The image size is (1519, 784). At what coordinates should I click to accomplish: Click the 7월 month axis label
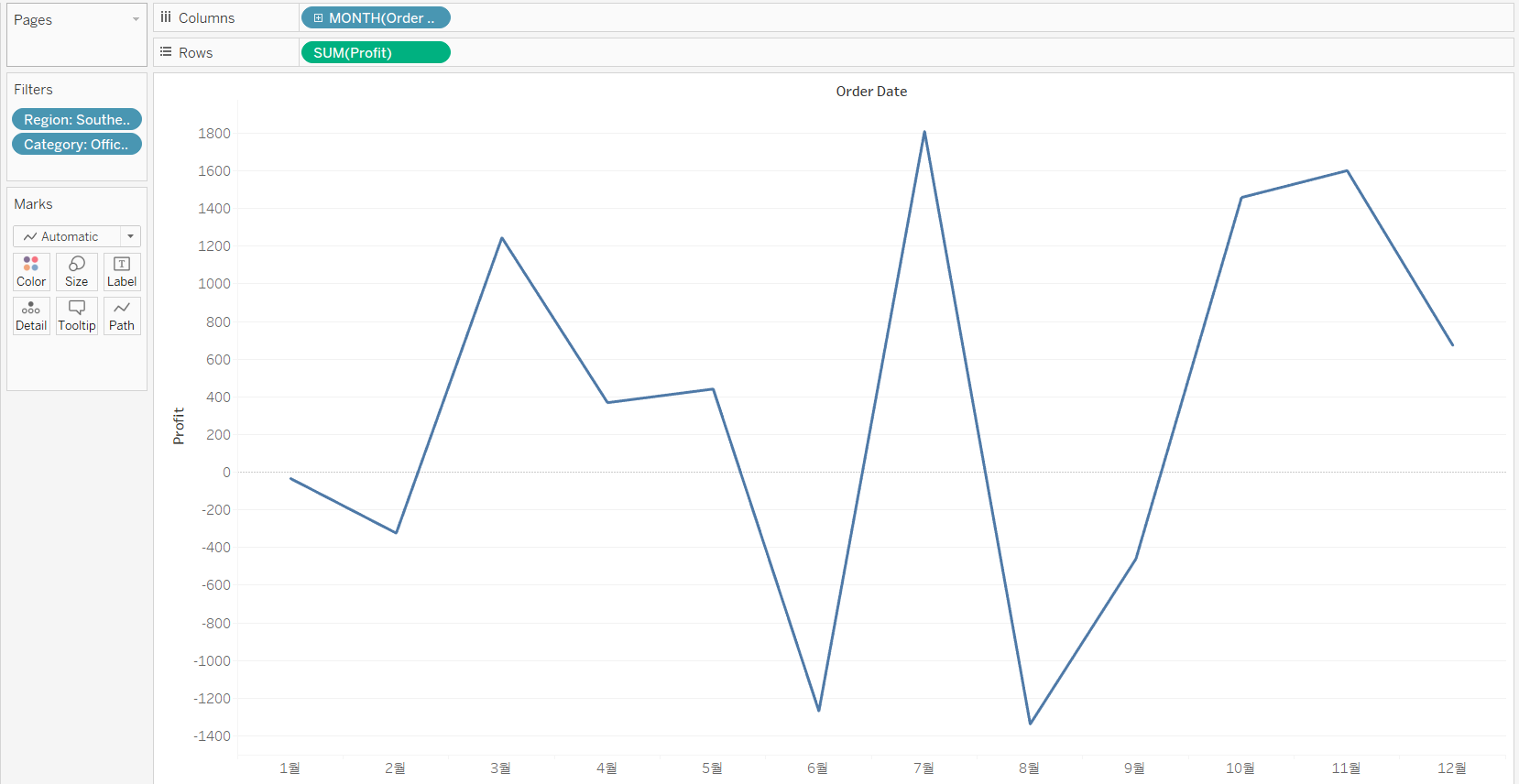pyautogui.click(x=923, y=768)
